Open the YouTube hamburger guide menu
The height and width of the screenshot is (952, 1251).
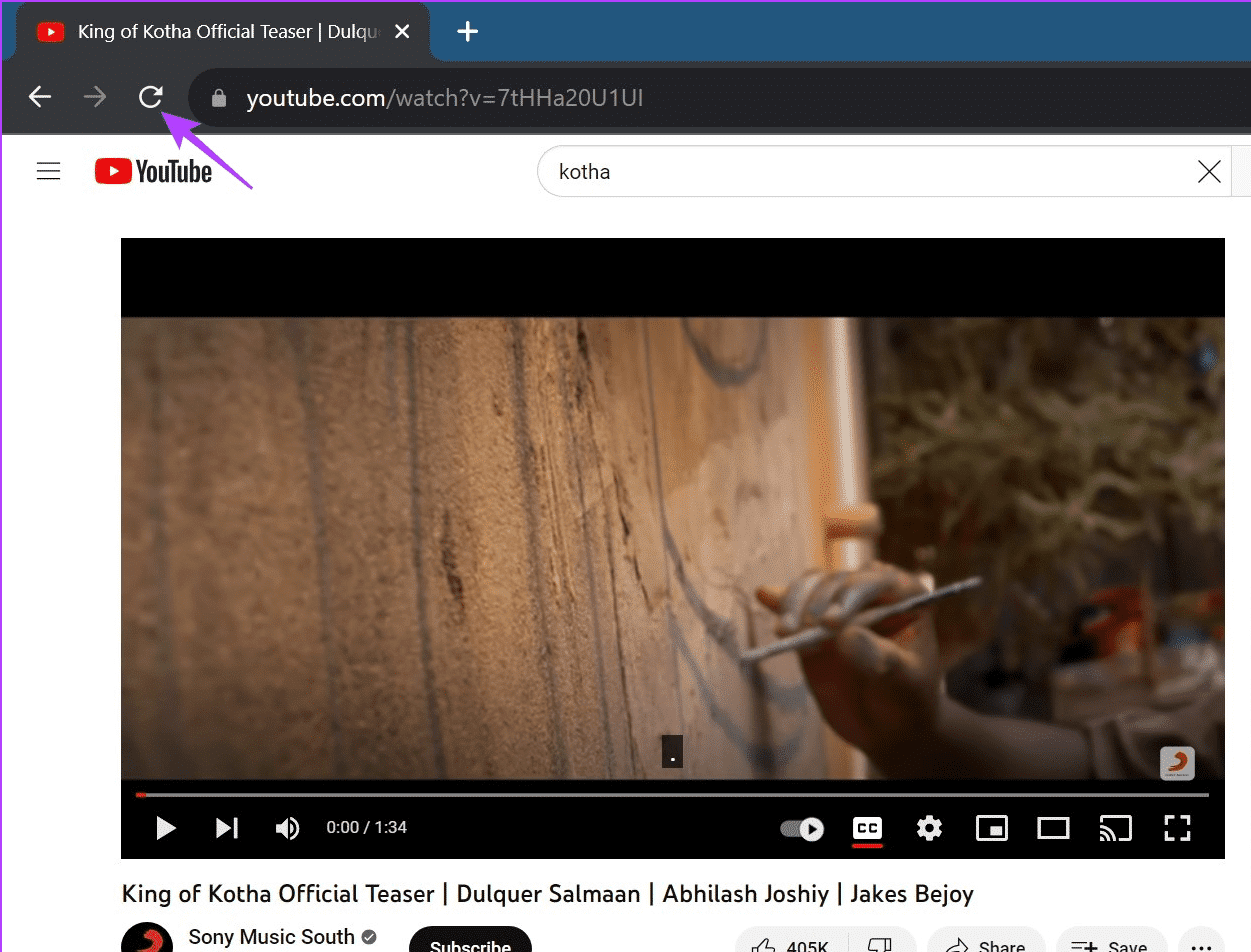coord(49,172)
